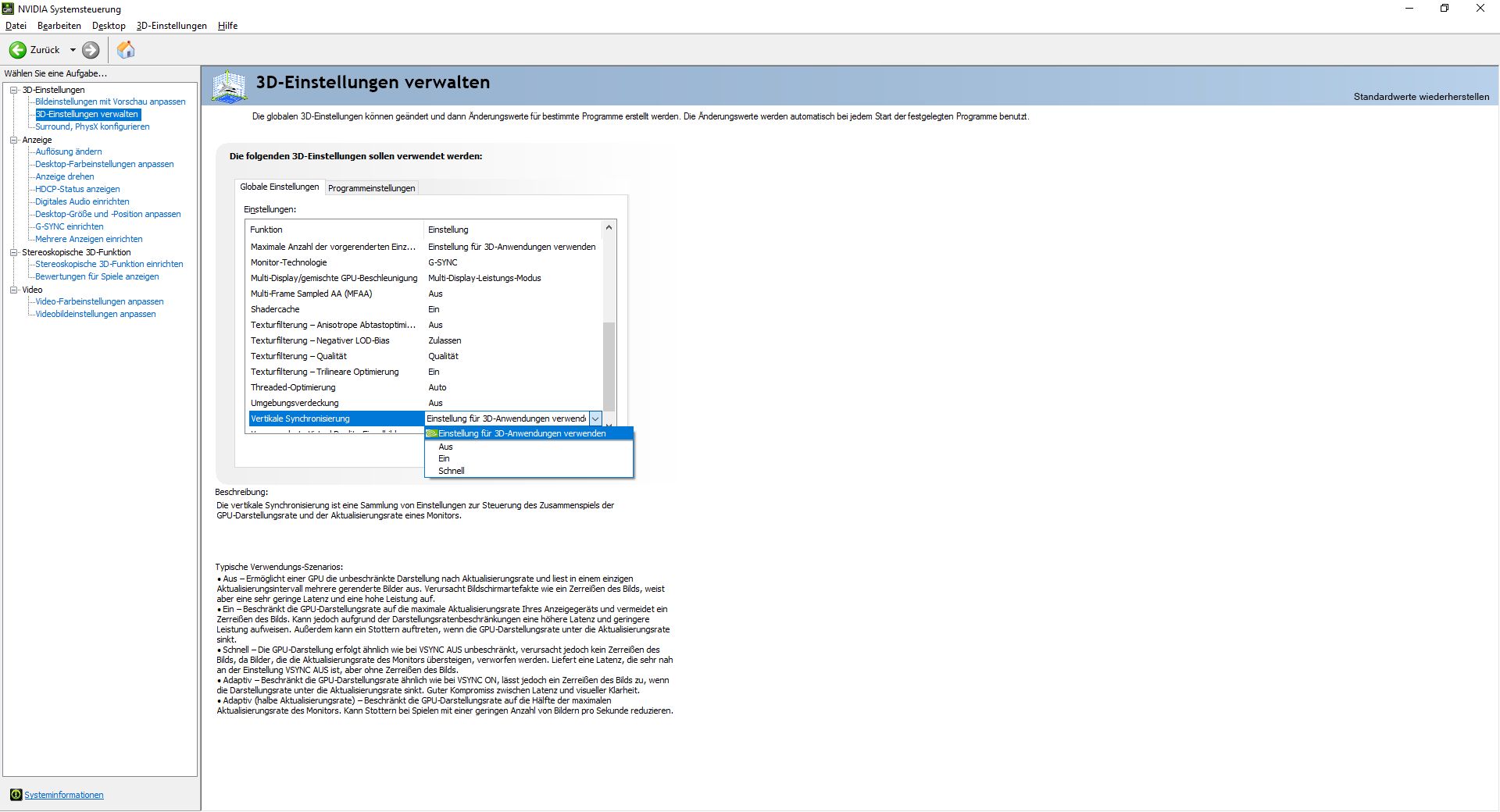Switch to the Globale Einstellungen tab
Image resolution: width=1500 pixels, height=812 pixels.
click(279, 187)
